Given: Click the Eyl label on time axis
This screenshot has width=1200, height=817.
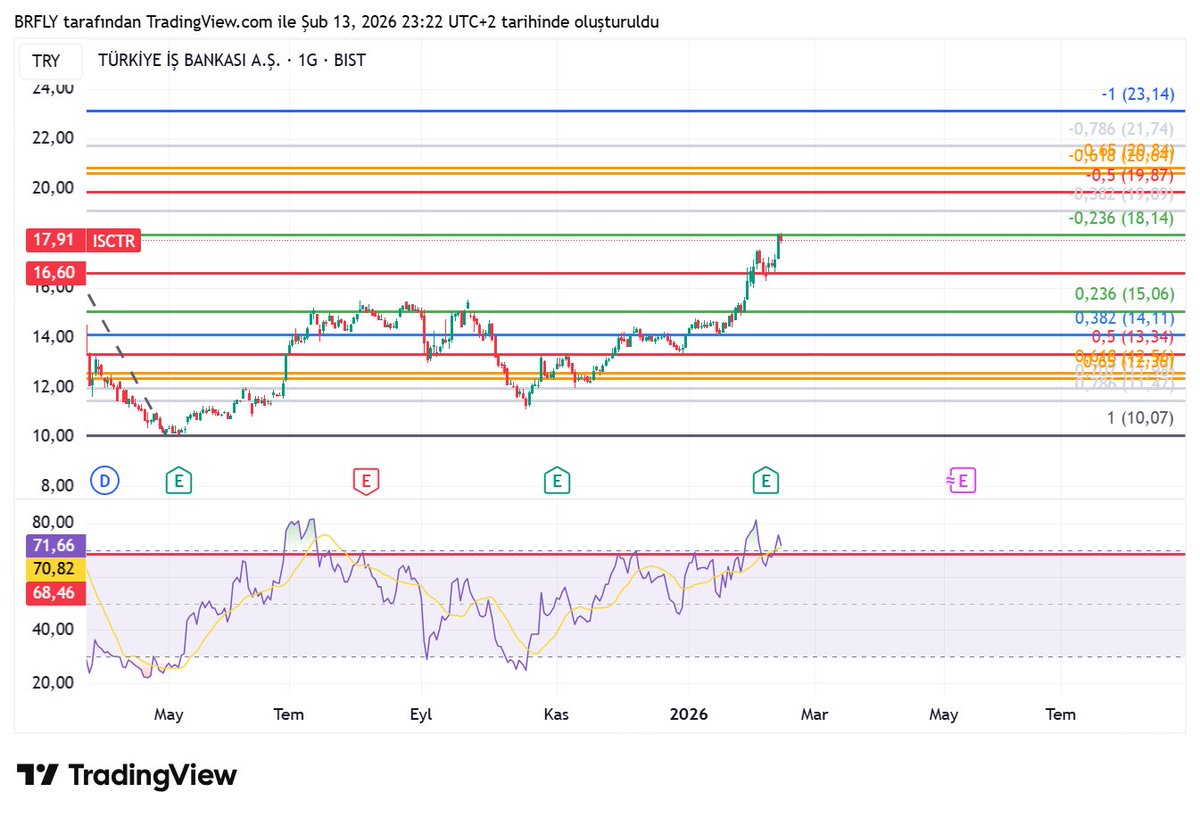Looking at the screenshot, I should (x=421, y=714).
